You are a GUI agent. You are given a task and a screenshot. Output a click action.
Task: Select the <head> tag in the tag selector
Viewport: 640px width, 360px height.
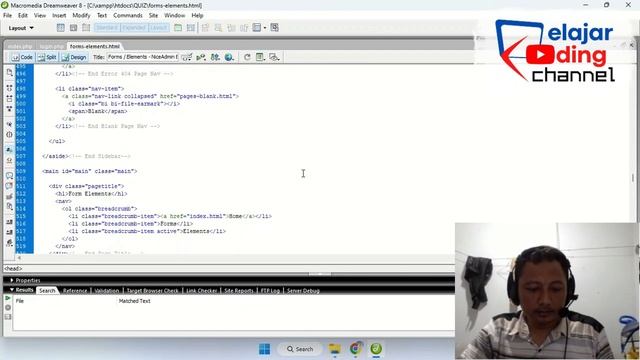pos(13,269)
